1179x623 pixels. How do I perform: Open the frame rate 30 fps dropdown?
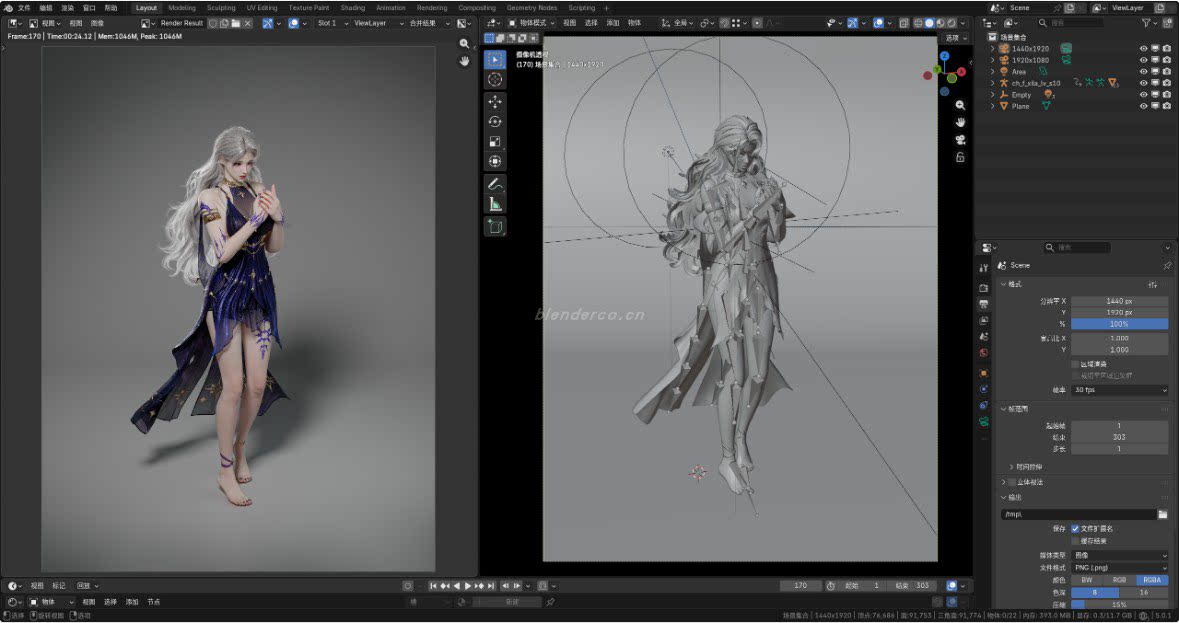[x=1119, y=390]
